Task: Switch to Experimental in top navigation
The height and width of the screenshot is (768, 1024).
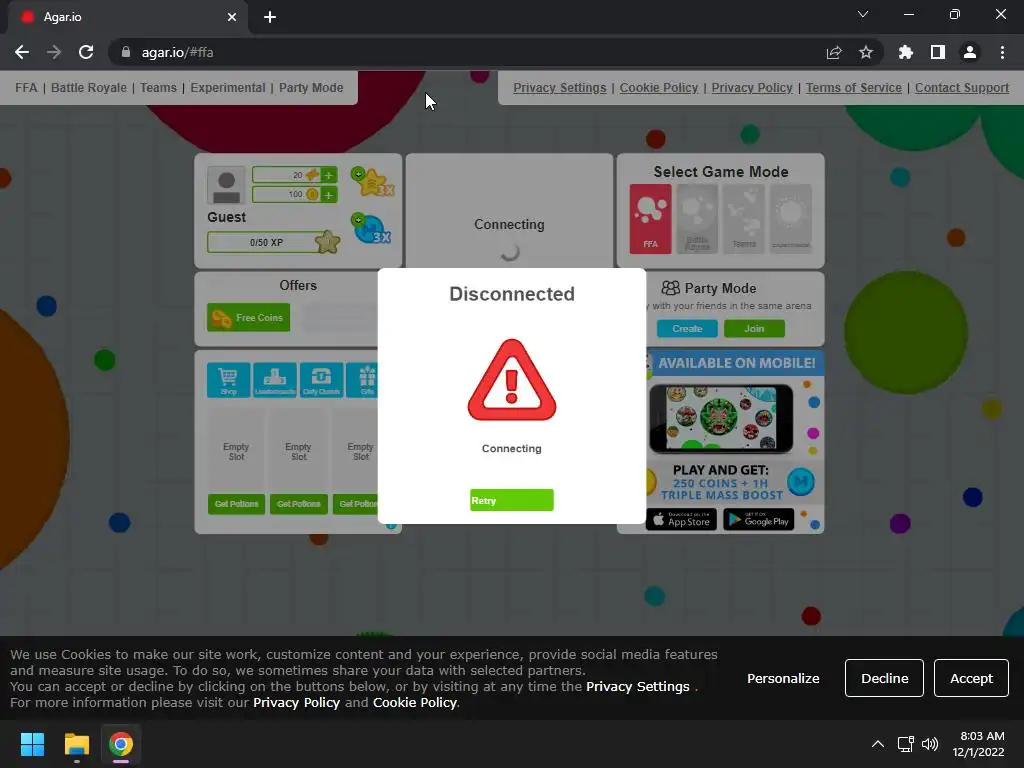Action: (228, 88)
